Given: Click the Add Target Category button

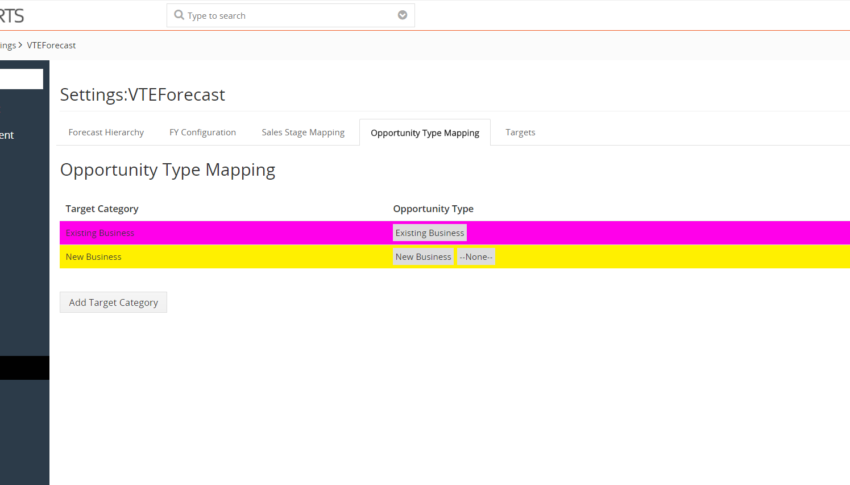Looking at the screenshot, I should 113,302.
